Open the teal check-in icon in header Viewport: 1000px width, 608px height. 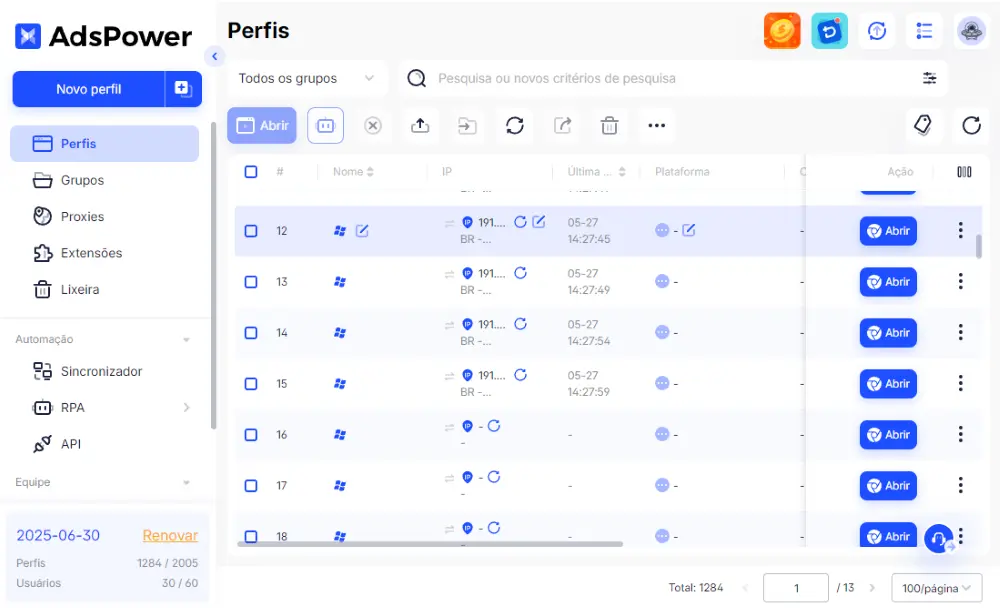click(x=829, y=31)
